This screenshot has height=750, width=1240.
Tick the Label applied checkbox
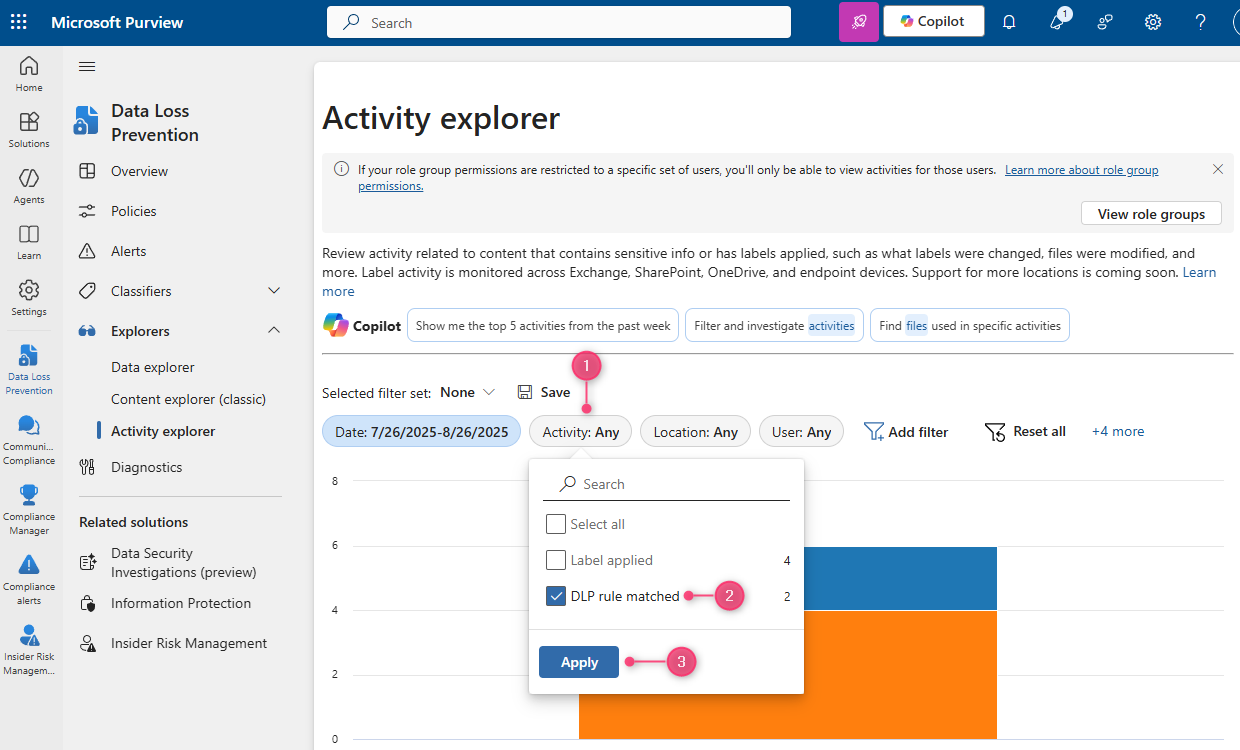click(x=556, y=560)
